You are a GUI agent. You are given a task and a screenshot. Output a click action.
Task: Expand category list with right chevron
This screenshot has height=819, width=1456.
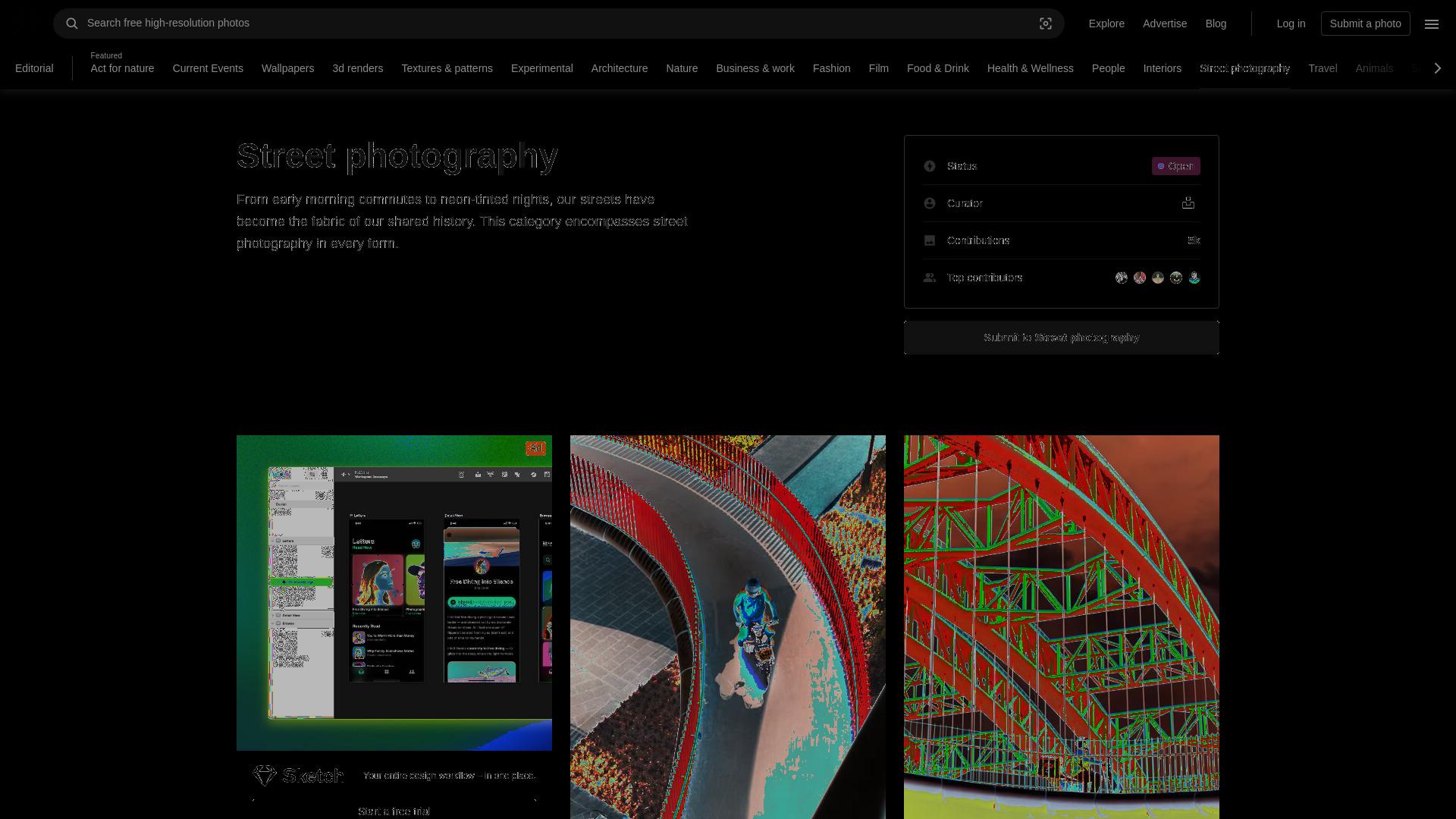(x=1438, y=68)
